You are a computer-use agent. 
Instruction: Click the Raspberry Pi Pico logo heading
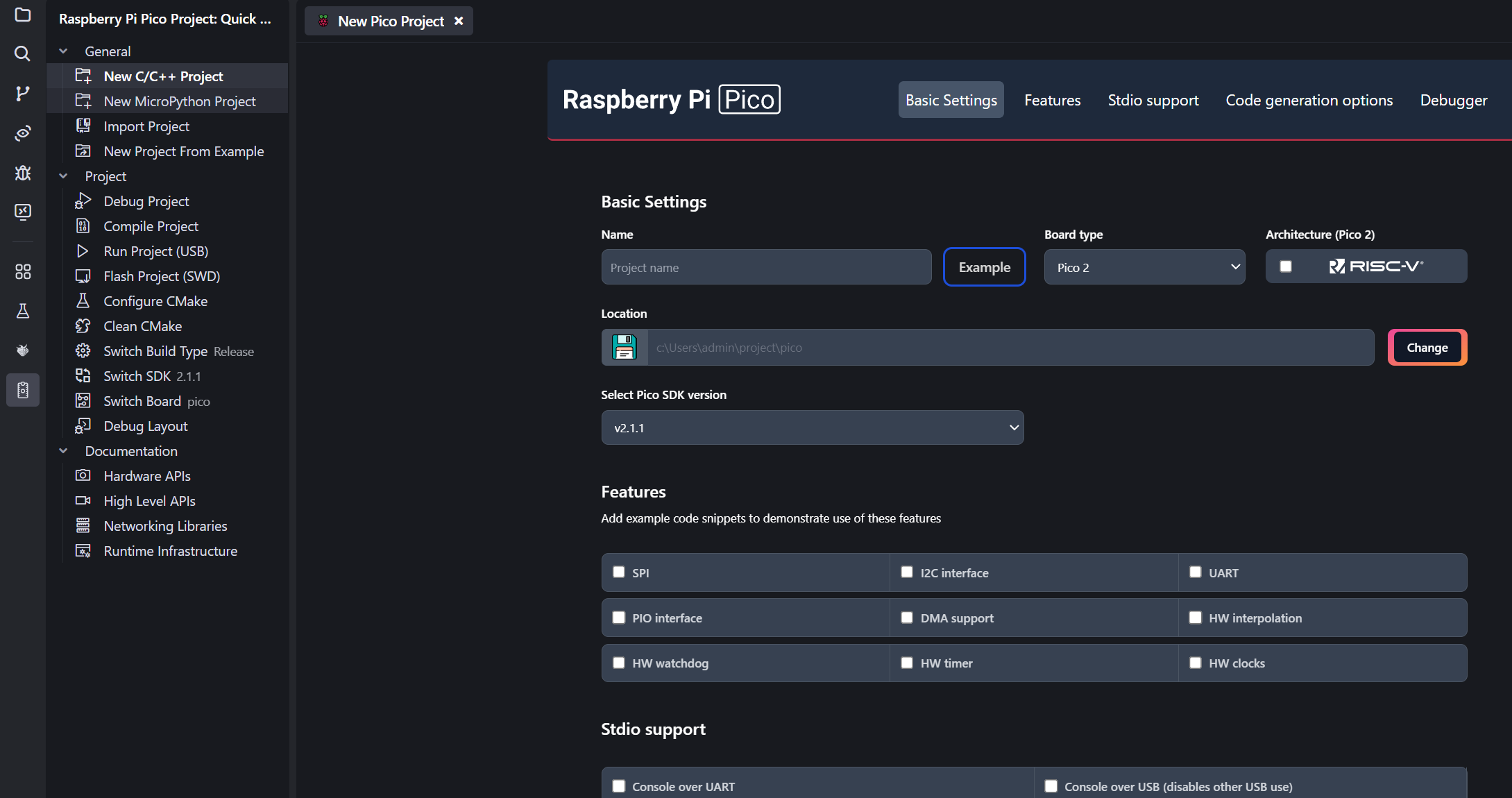(x=671, y=99)
